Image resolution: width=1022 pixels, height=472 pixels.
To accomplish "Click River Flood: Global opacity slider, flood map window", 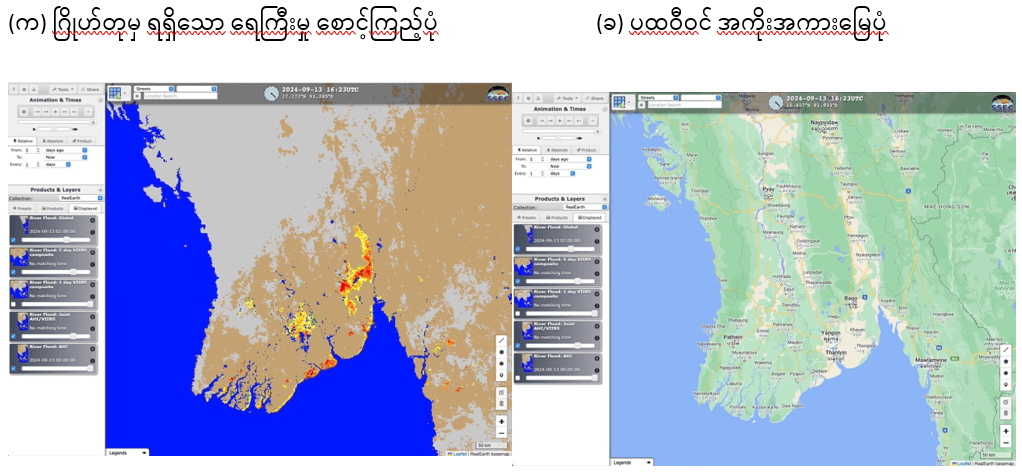I will pyautogui.click(x=56, y=240).
